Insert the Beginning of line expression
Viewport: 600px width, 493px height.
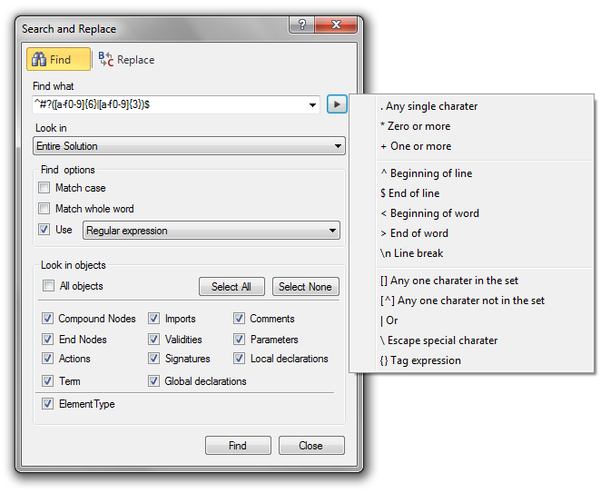click(426, 173)
